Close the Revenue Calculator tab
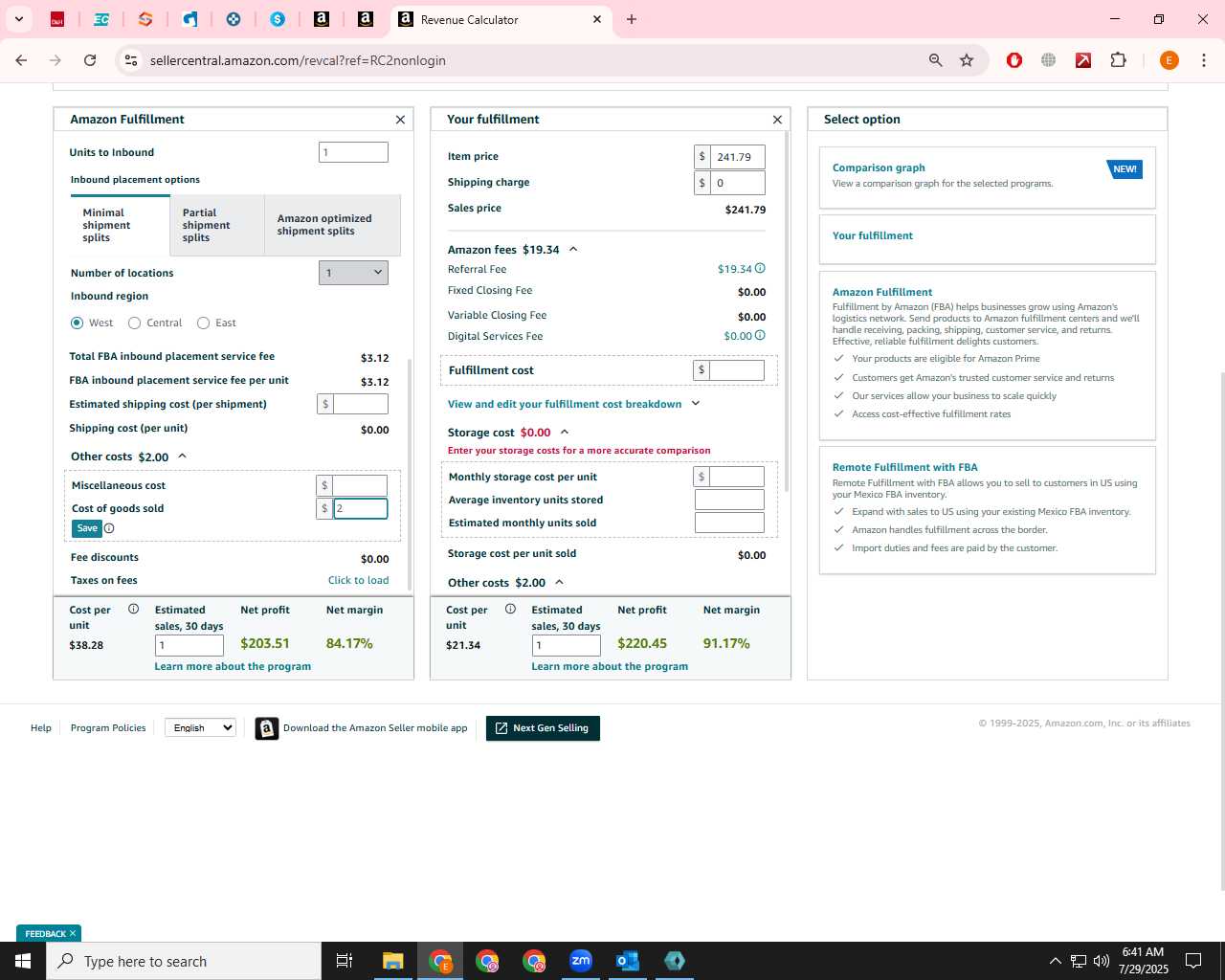Screen dimensions: 1225x980 coord(597,19)
